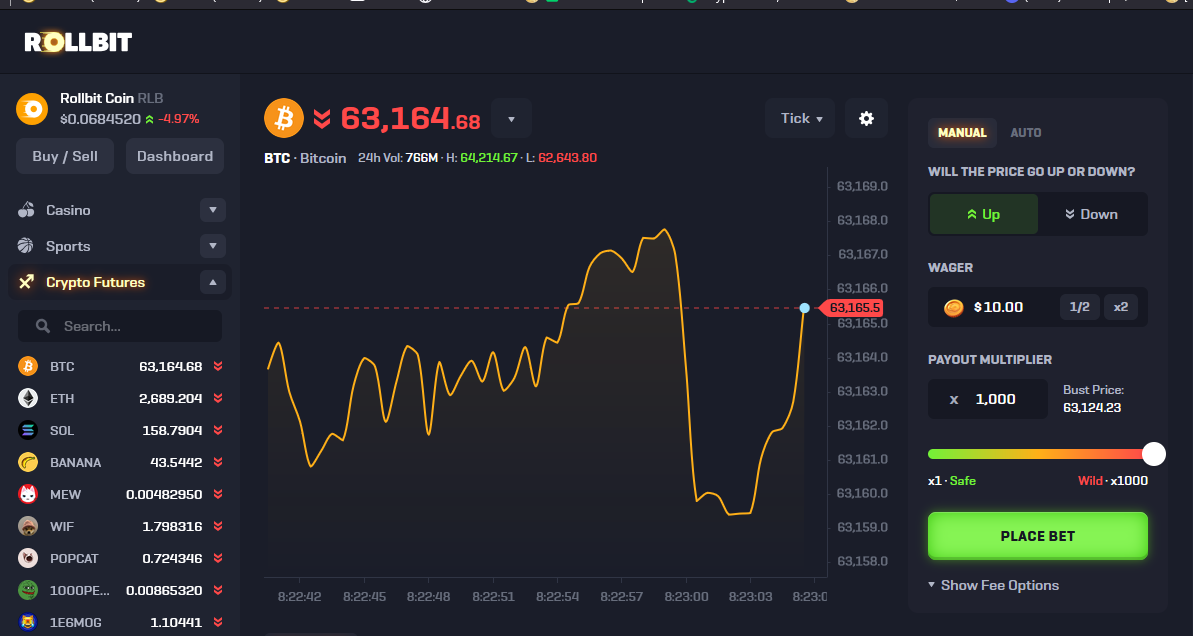Switch to AUTO betting mode
Image resolution: width=1193 pixels, height=636 pixels.
coord(1026,132)
